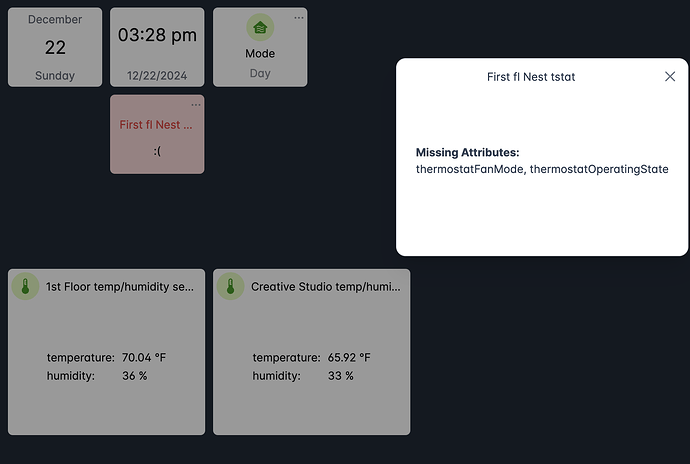Click the 33 % humidity reading
This screenshot has width=690, height=464.
click(x=340, y=376)
